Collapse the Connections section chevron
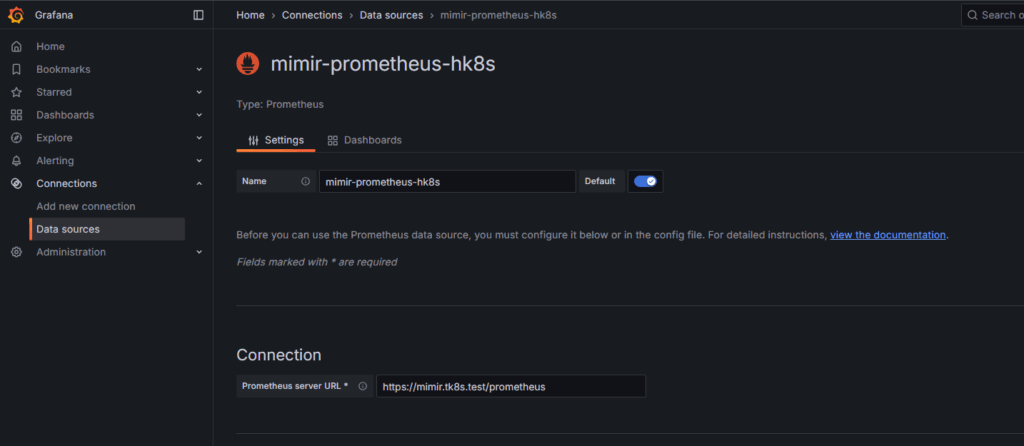The image size is (1024, 446). [199, 184]
